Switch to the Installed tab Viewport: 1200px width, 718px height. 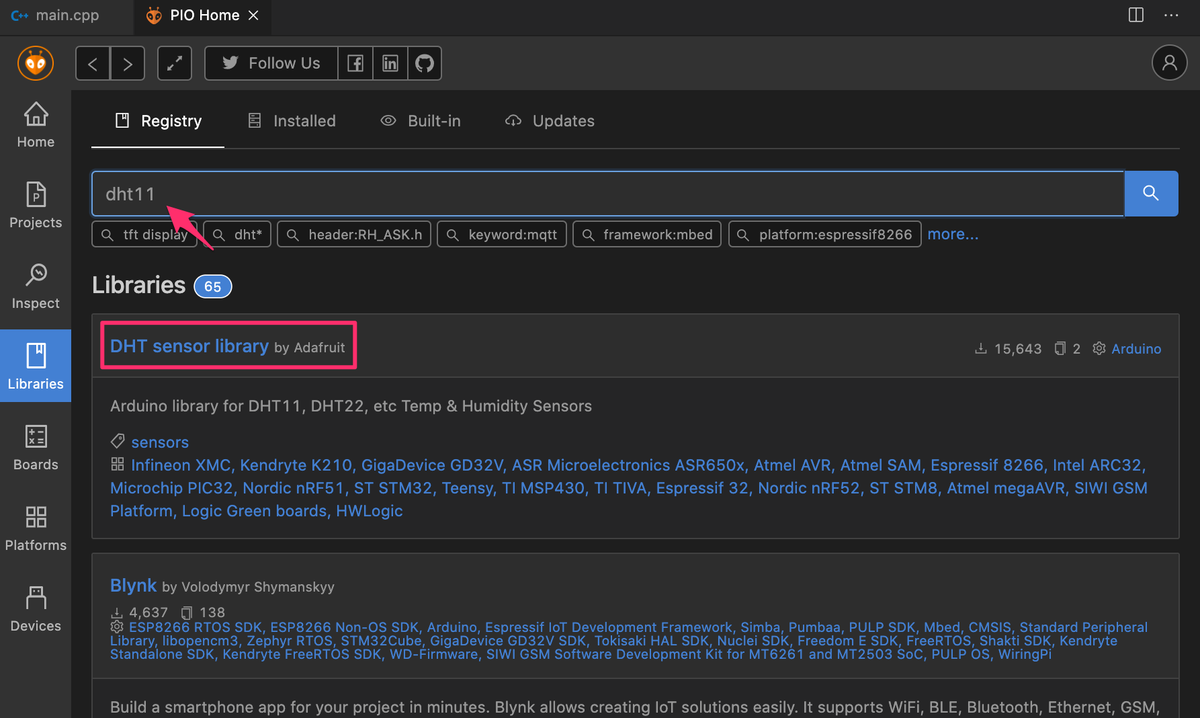pos(291,121)
